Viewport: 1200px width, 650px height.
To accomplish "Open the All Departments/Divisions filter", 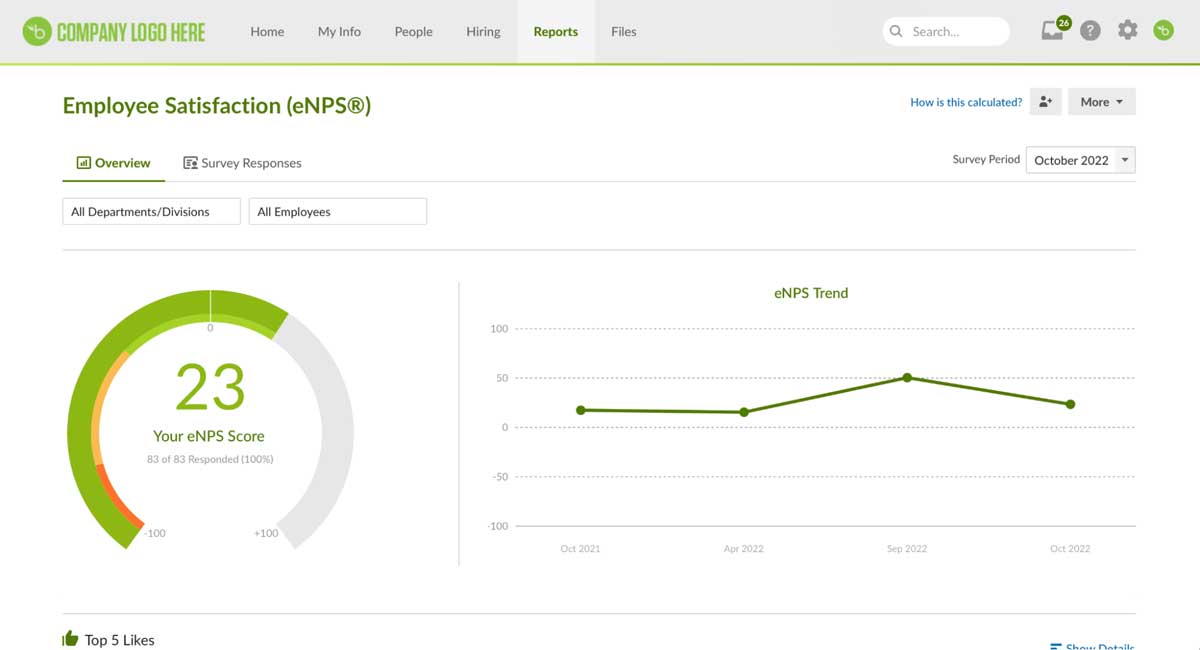I will 150,211.
